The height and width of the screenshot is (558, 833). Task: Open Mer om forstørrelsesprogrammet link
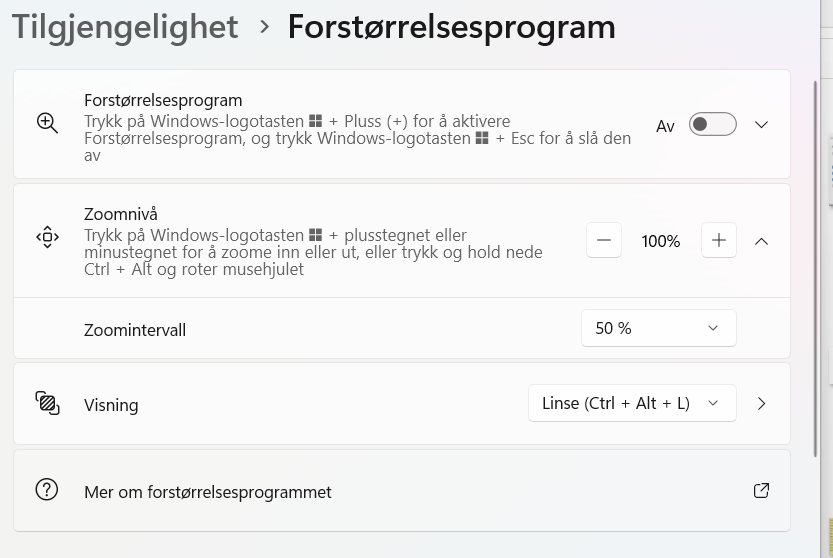[208, 492]
